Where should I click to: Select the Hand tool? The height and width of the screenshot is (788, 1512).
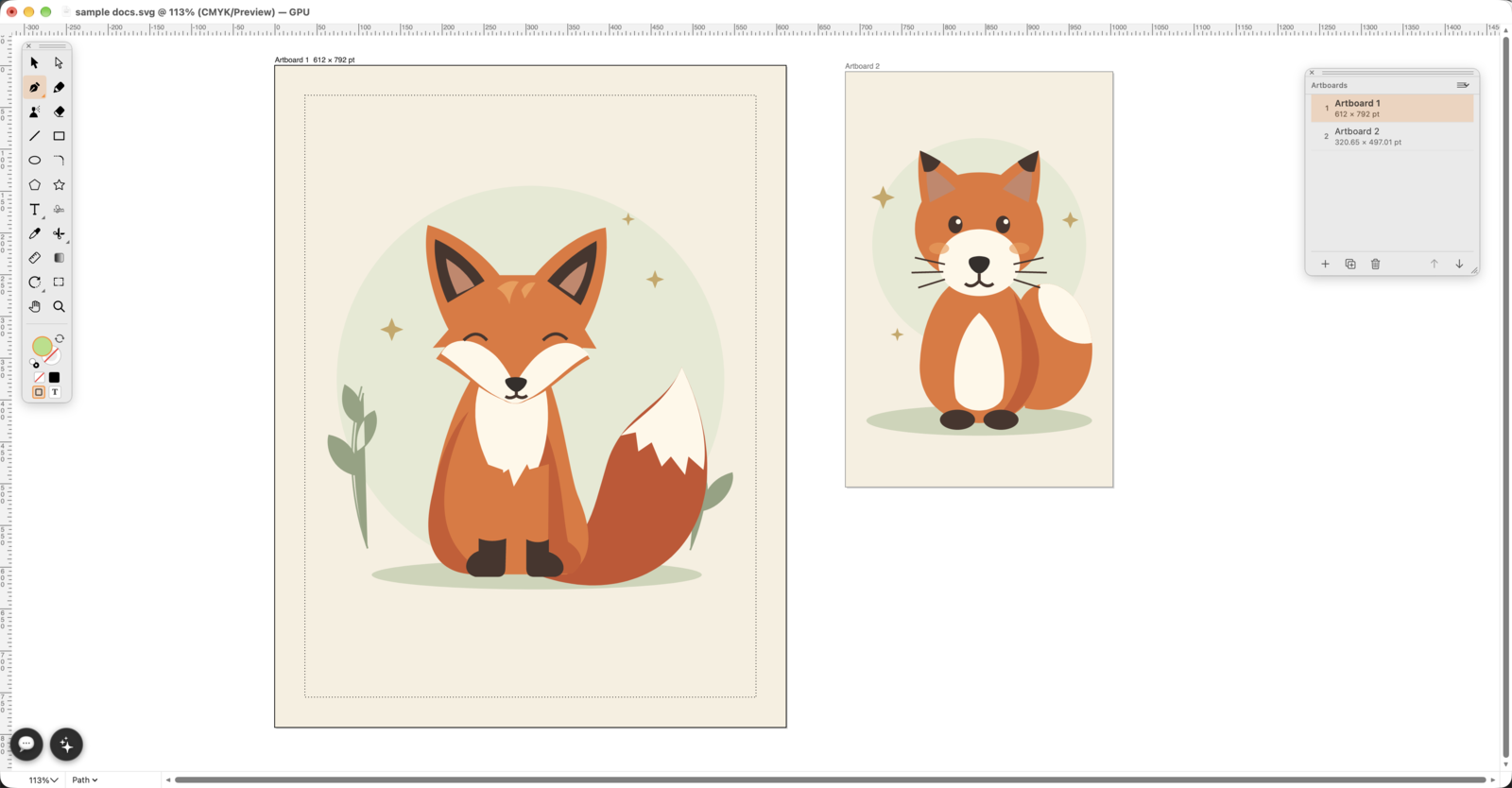[x=35, y=307]
